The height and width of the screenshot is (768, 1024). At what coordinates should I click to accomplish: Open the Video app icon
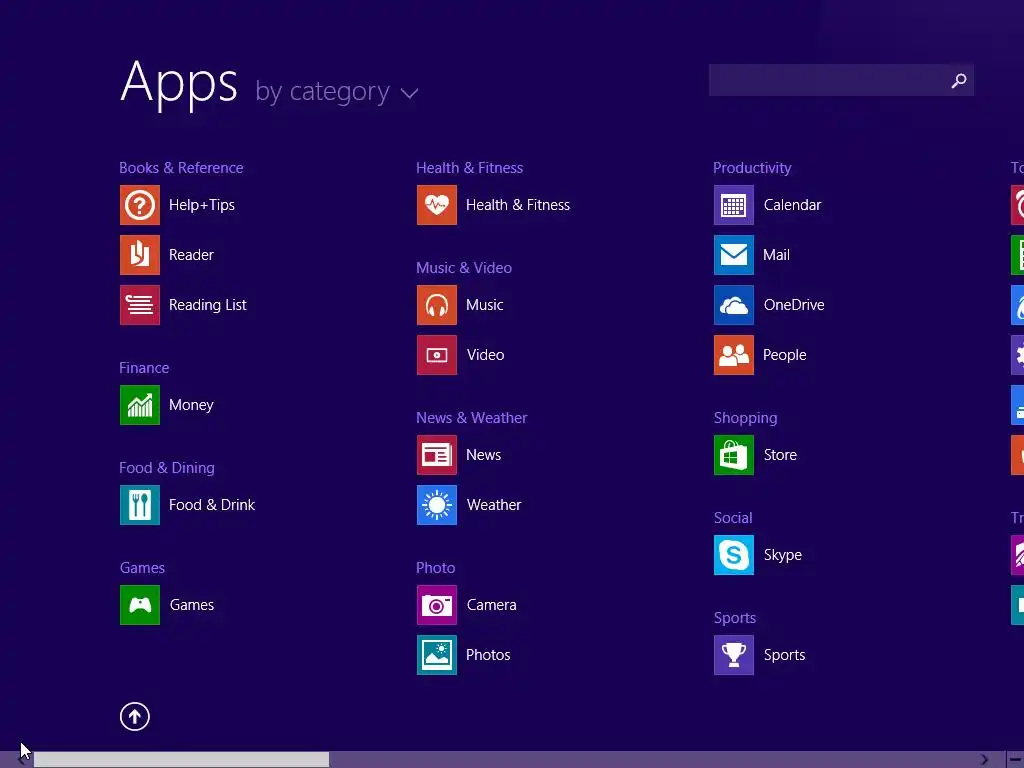tap(437, 355)
